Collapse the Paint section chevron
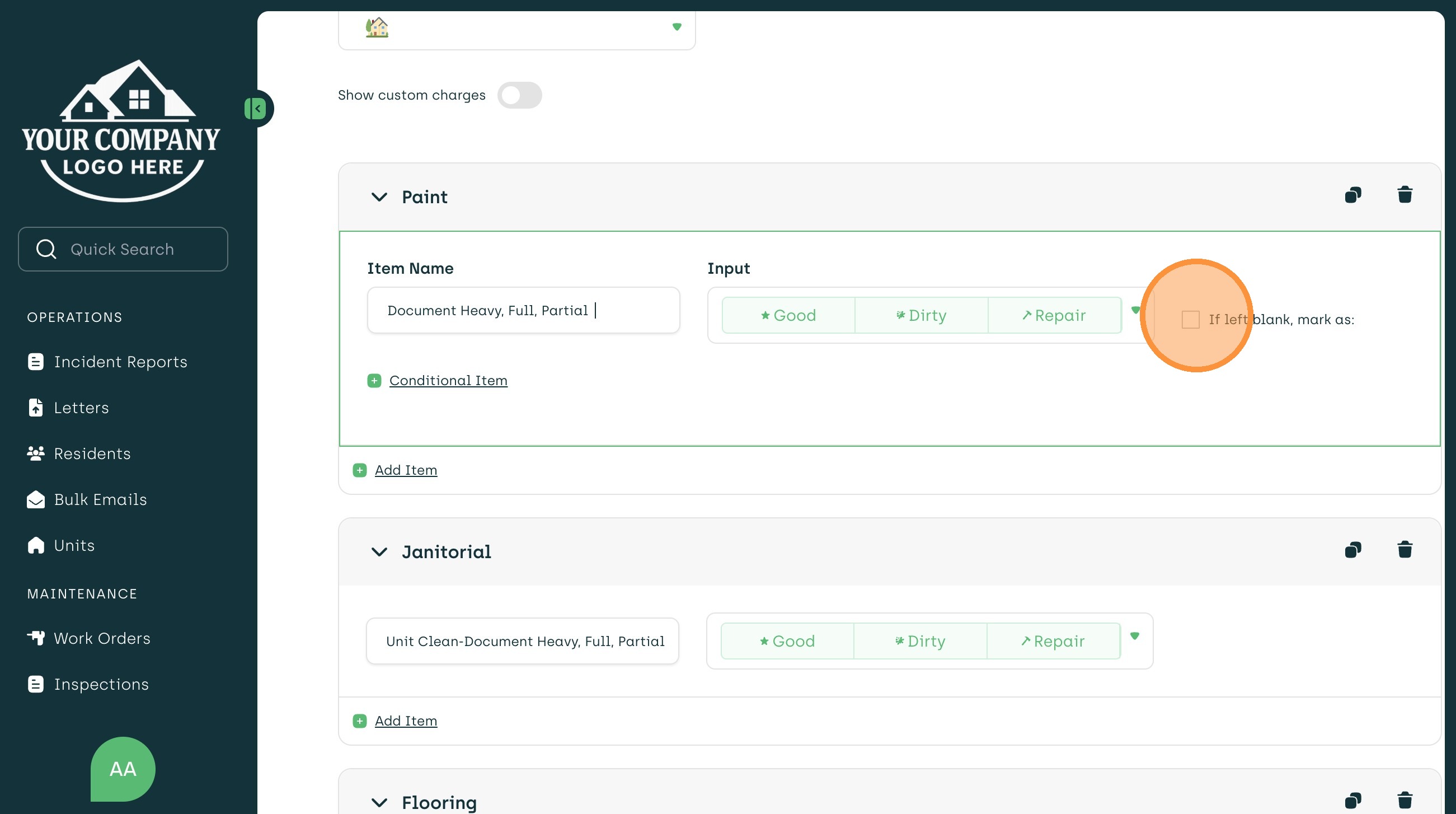This screenshot has width=1456, height=814. point(379,197)
